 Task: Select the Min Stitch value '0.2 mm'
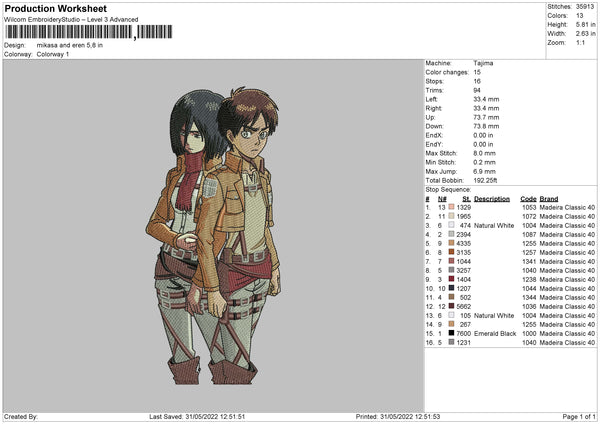484,162
